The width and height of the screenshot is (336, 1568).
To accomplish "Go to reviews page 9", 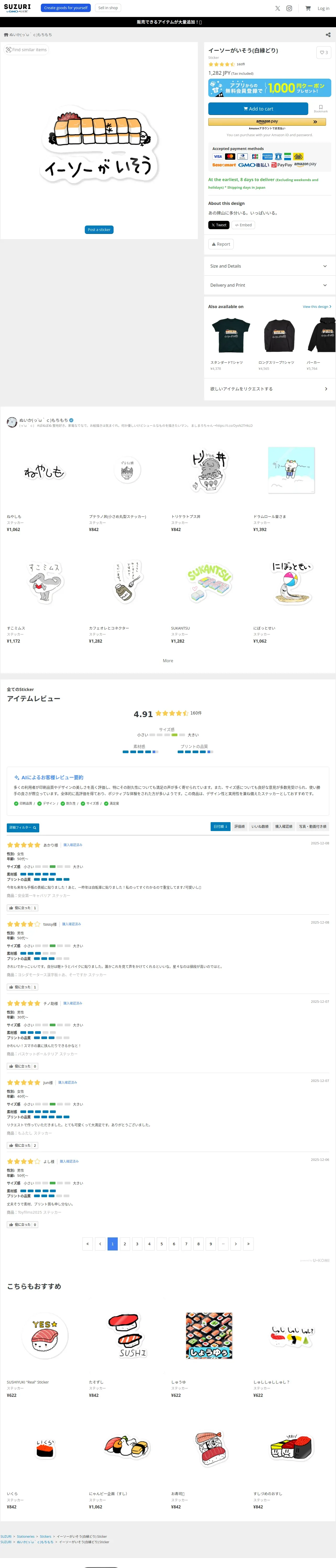I will click(210, 1244).
